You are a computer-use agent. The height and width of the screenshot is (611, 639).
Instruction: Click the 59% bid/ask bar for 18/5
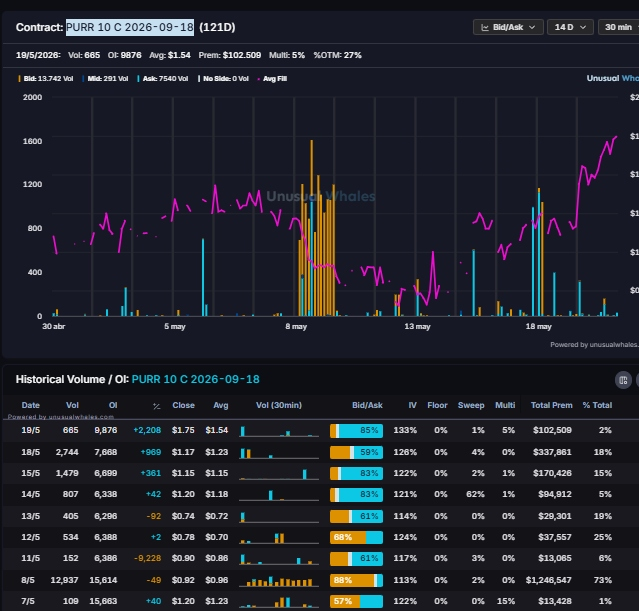click(x=357, y=452)
